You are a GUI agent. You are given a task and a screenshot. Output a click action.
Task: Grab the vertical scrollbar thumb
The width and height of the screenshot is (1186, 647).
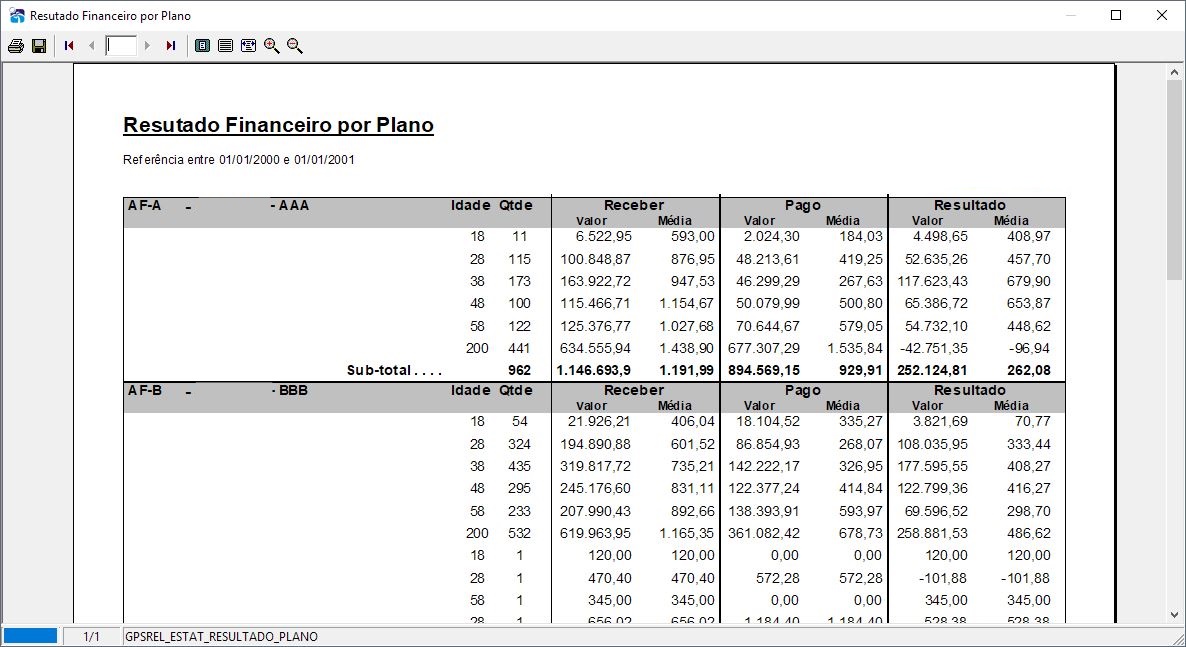[x=1174, y=179]
